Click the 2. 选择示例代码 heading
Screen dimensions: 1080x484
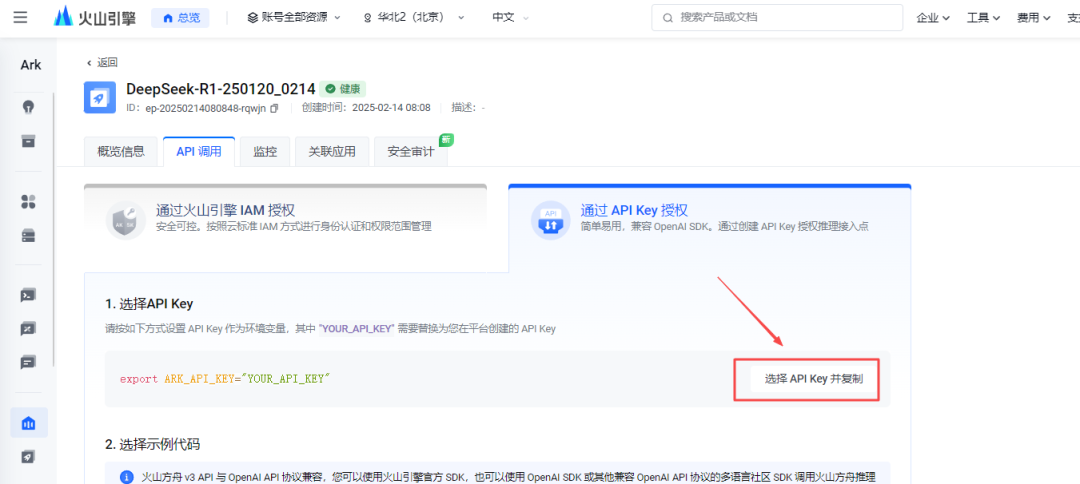[153, 444]
